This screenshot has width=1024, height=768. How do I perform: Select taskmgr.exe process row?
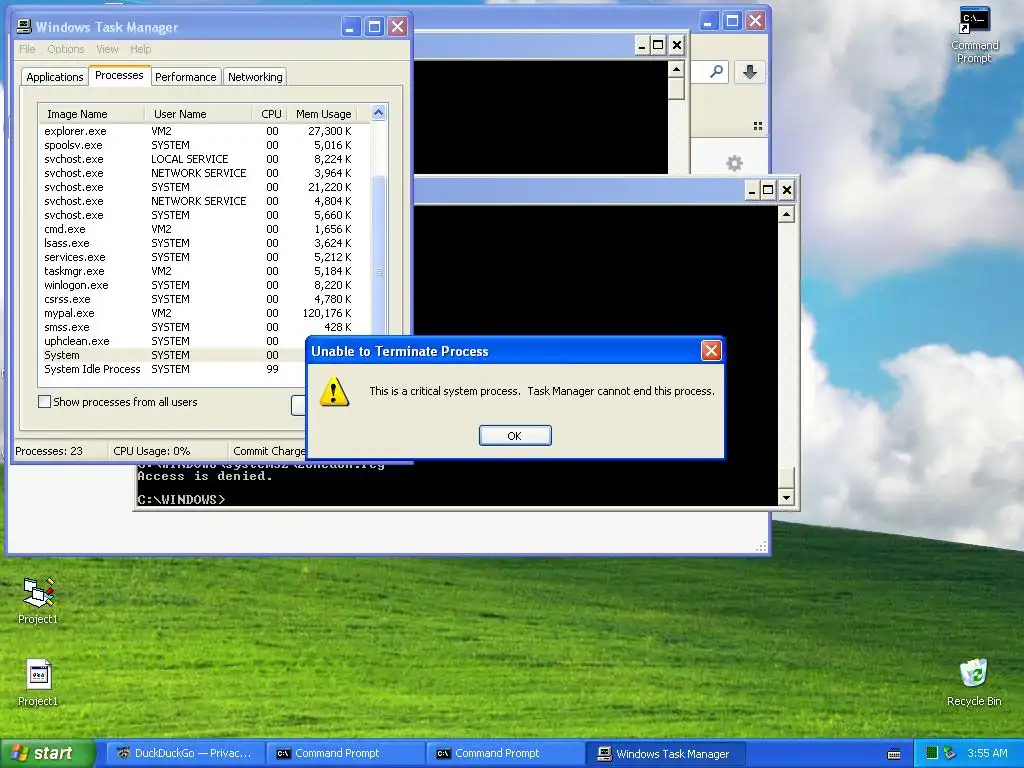204,271
